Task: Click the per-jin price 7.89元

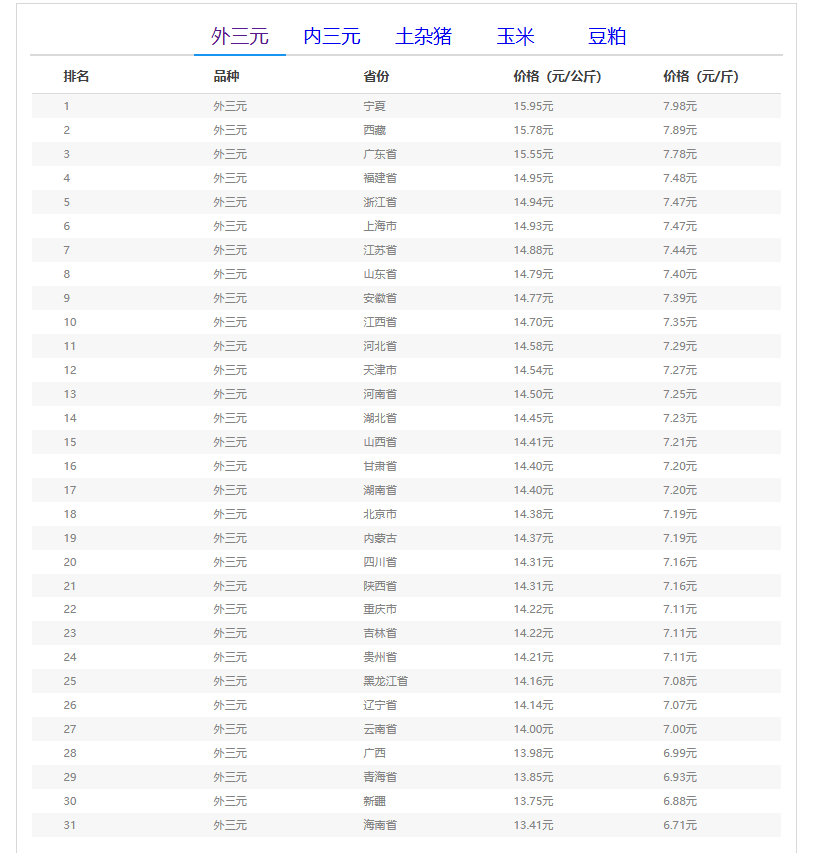Action: click(680, 130)
